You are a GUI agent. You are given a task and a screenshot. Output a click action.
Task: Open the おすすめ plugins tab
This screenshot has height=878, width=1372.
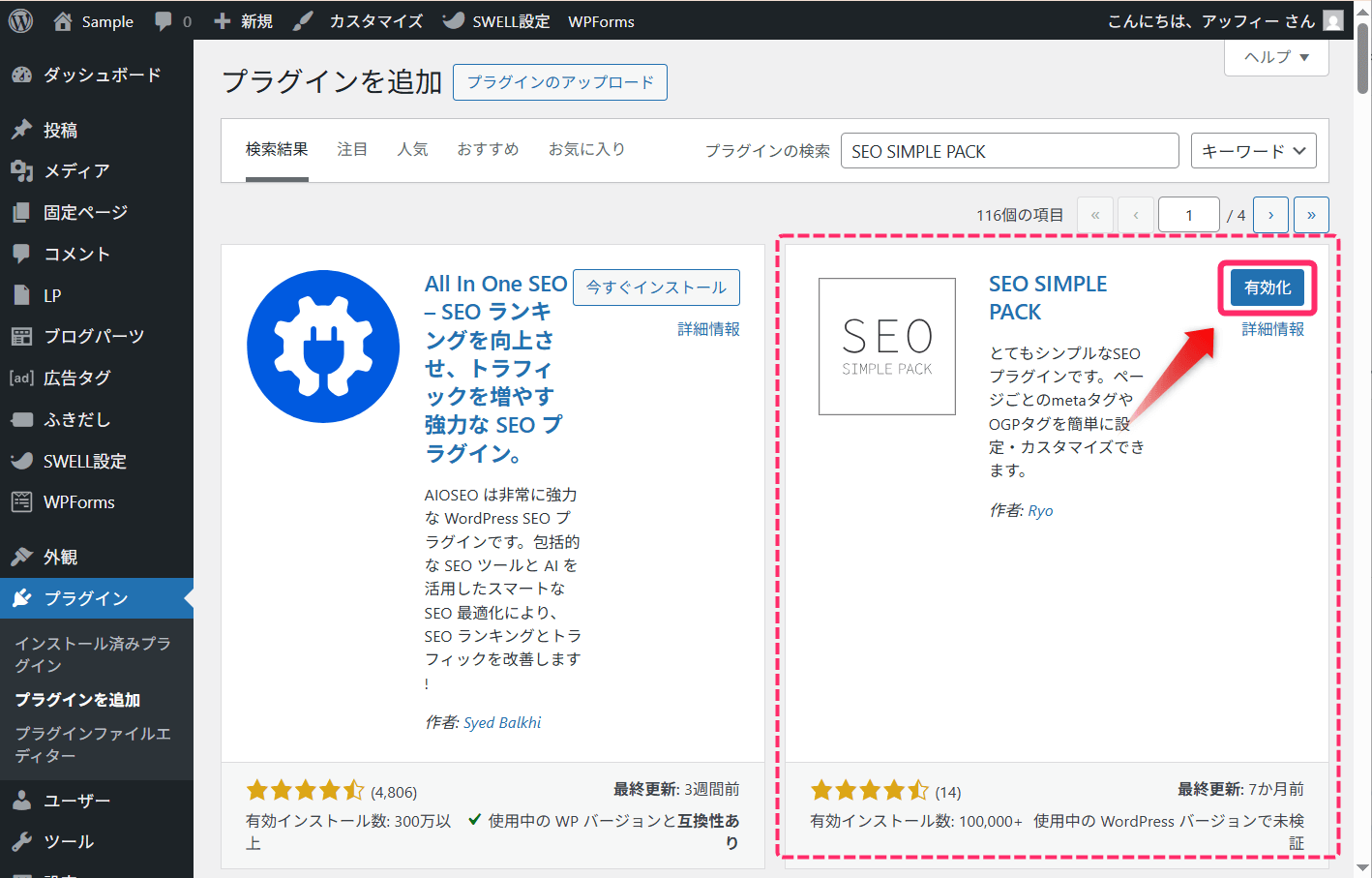[488, 150]
